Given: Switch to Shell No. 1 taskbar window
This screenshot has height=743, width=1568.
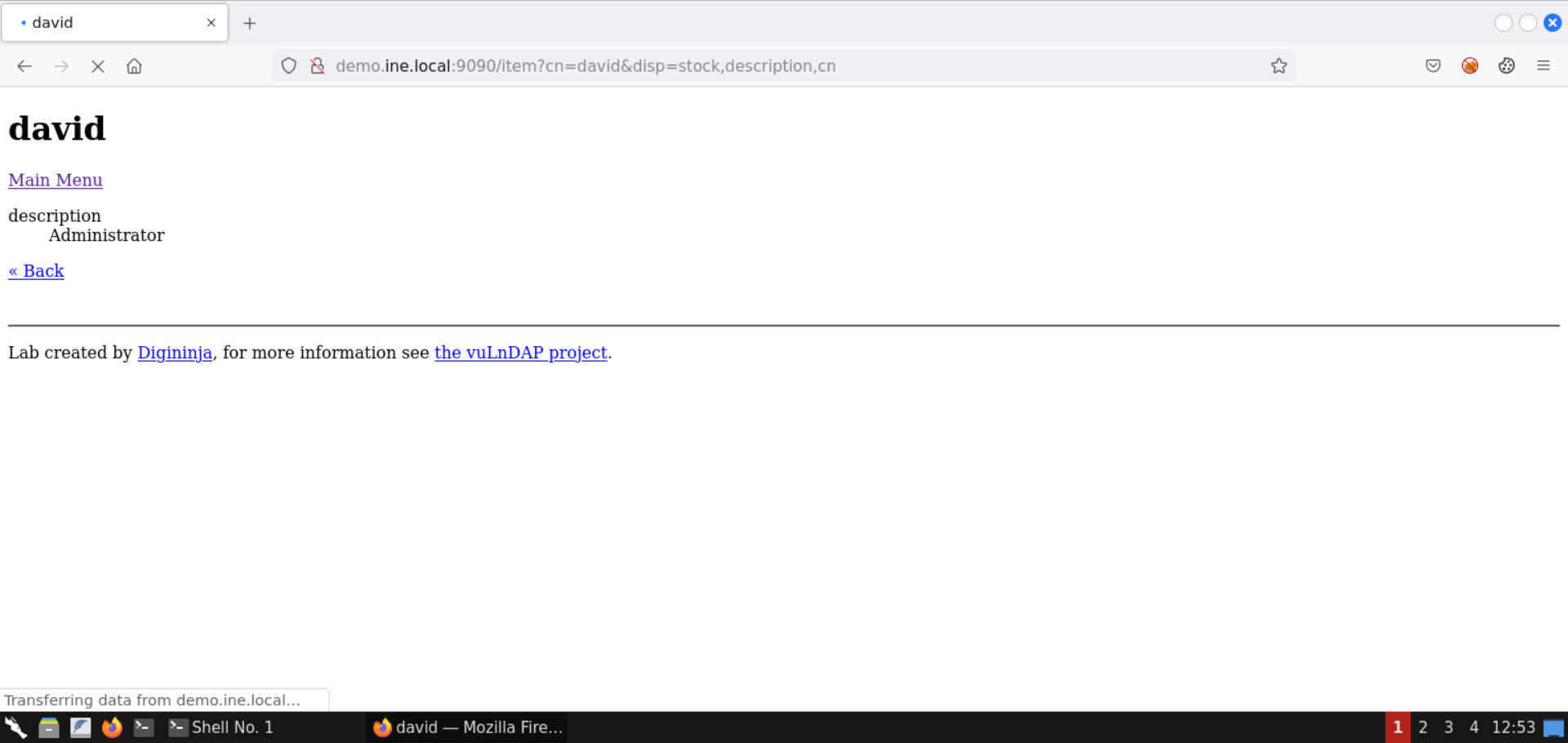Looking at the screenshot, I should 222,727.
